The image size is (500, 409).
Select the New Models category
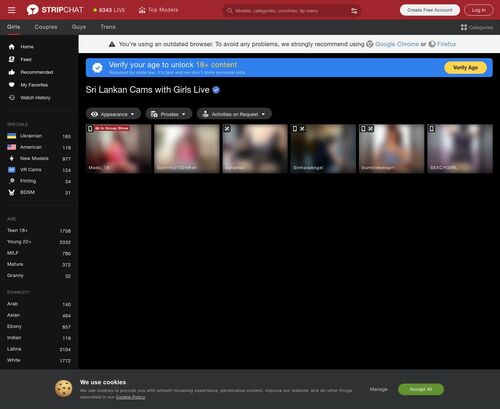(x=39, y=158)
